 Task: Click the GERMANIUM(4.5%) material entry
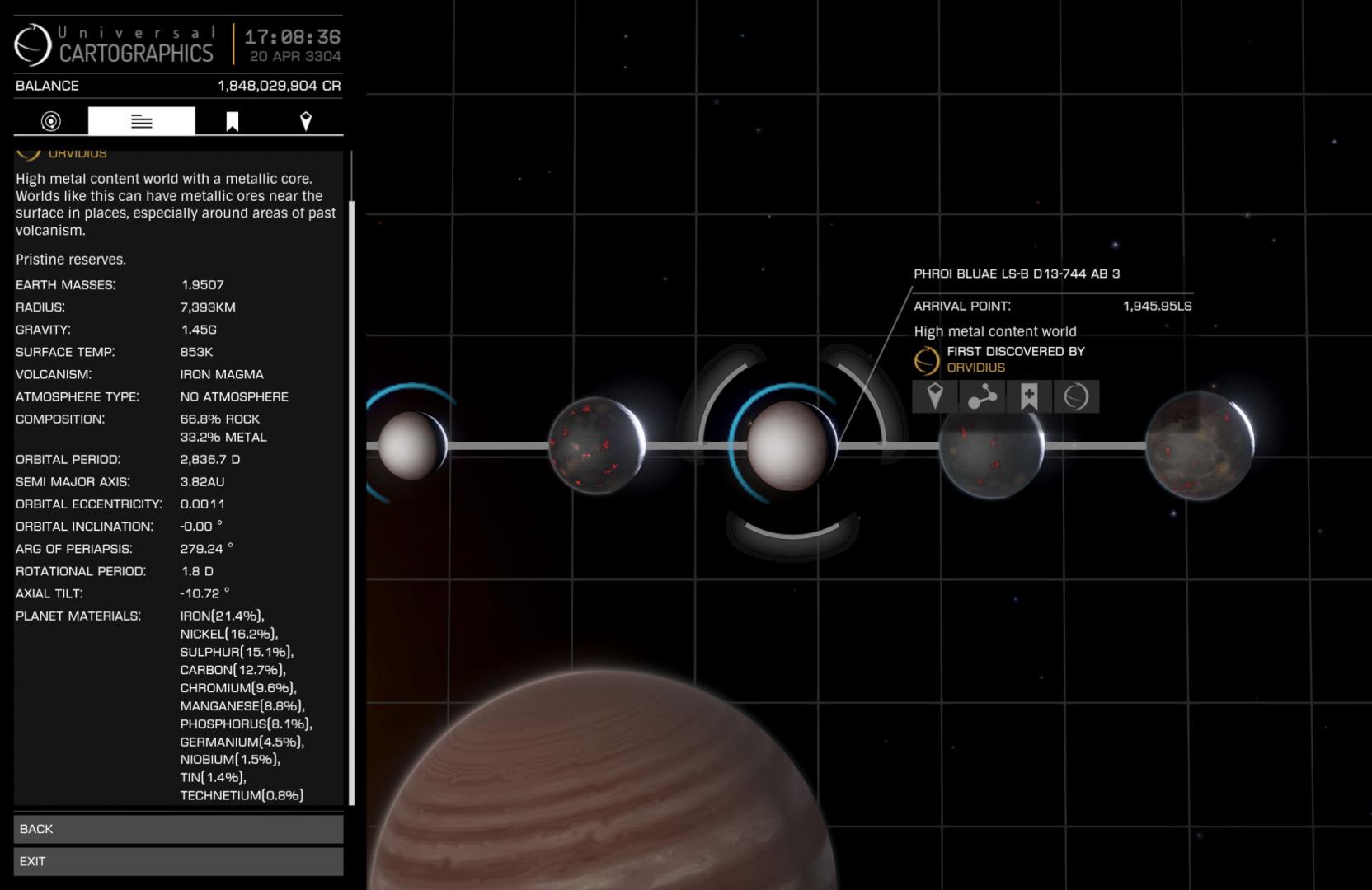[x=242, y=742]
